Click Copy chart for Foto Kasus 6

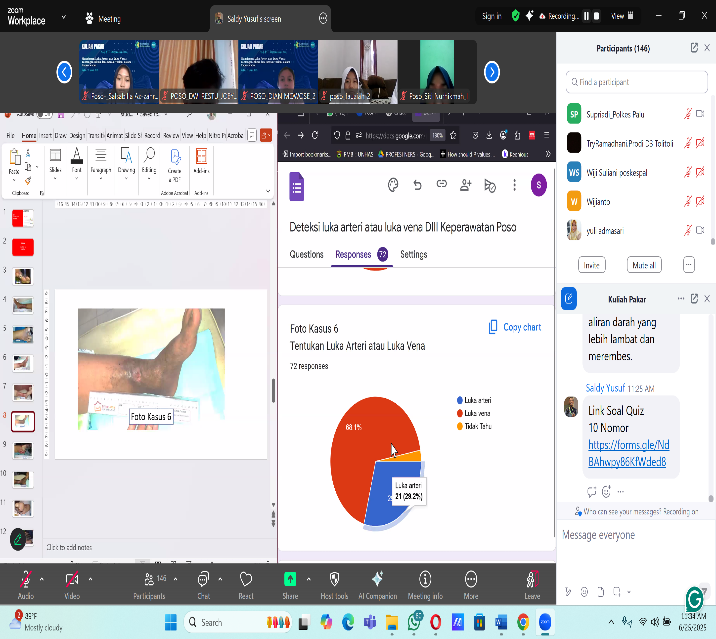(515, 327)
